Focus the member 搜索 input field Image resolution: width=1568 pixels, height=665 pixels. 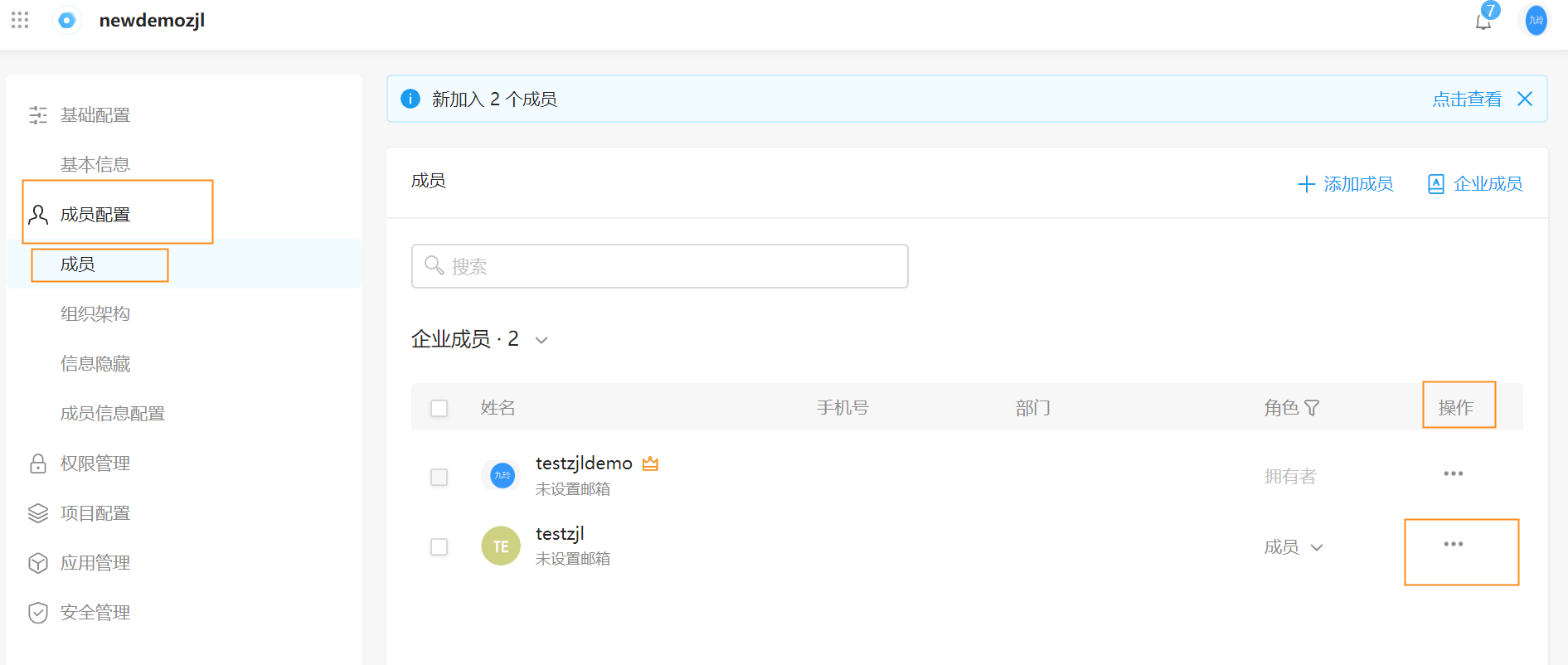660,266
